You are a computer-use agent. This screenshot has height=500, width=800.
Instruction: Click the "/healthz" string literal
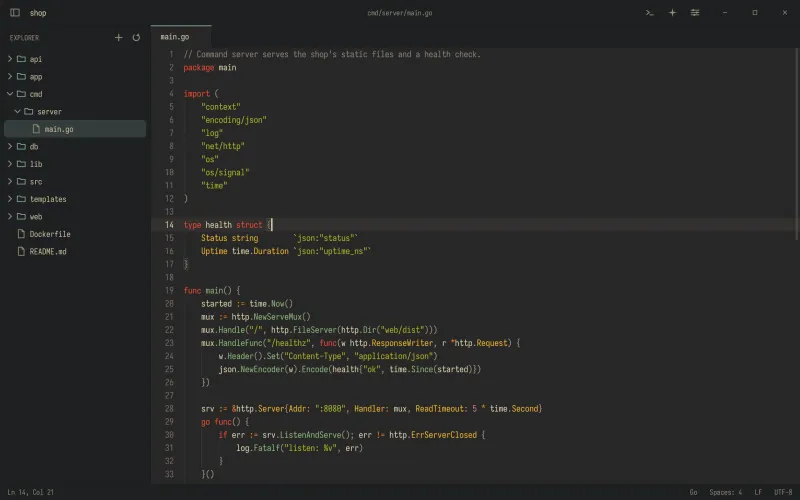point(288,343)
